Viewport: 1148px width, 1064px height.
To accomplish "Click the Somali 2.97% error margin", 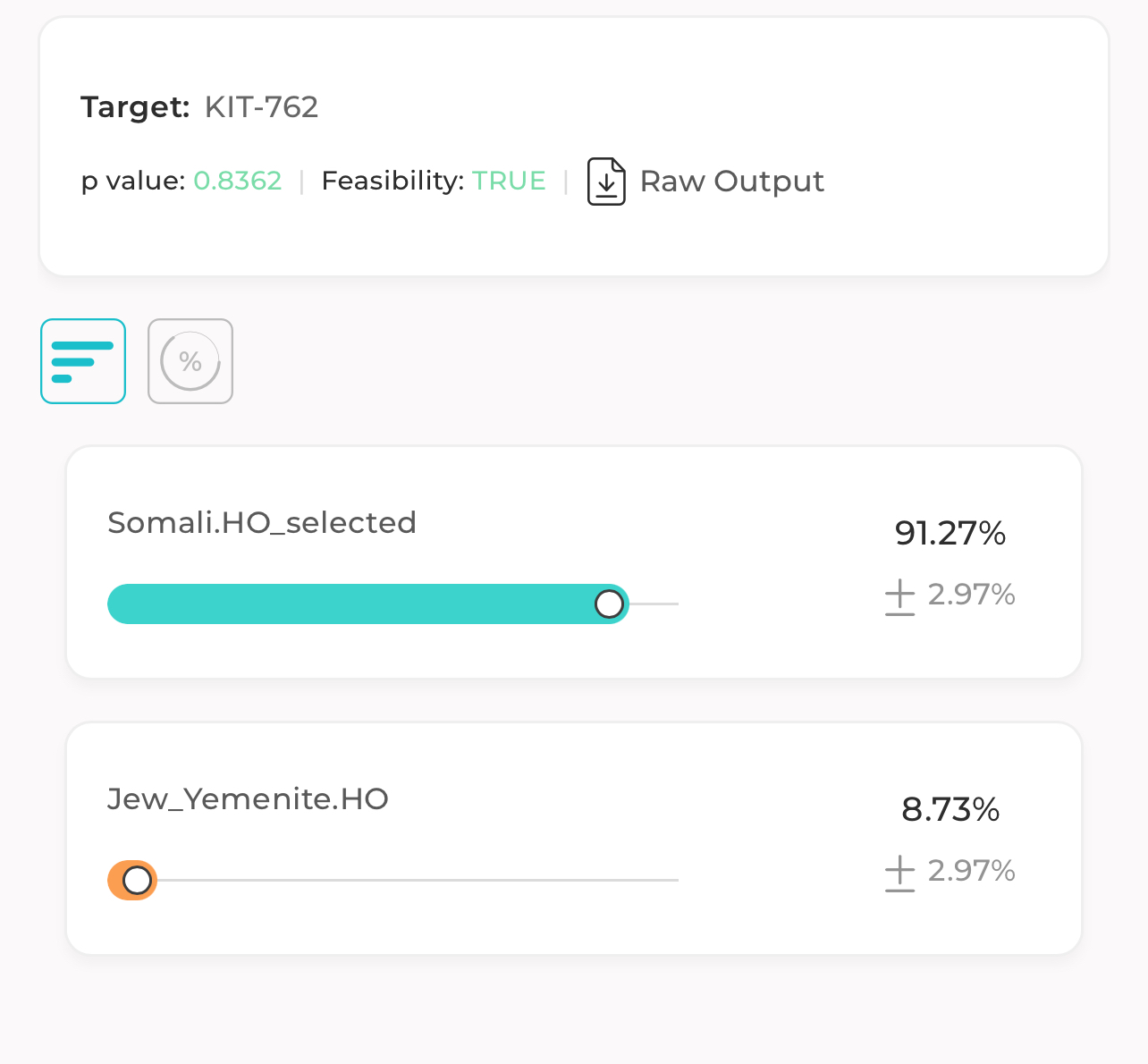I will click(x=971, y=595).
